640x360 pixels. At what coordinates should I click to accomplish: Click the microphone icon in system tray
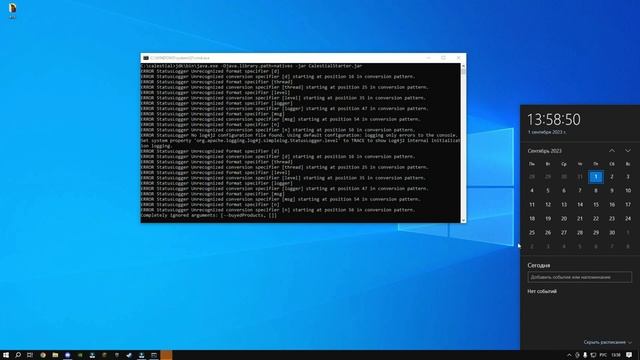tap(585, 355)
